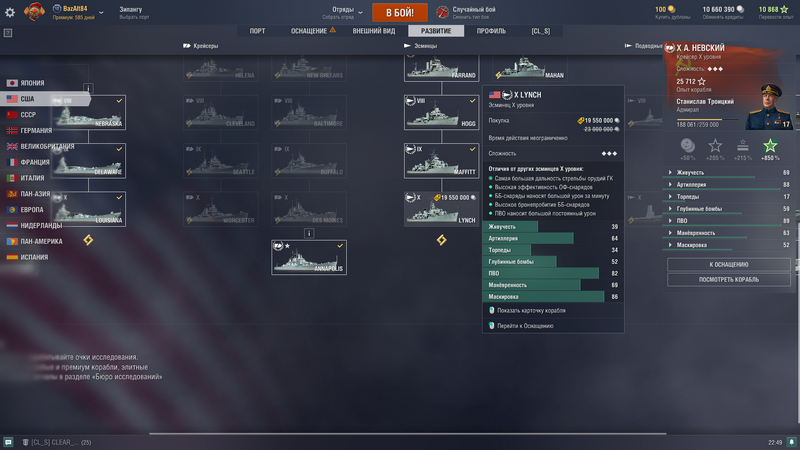Image resolution: width=800 pixels, height=450 pixels.
Task: Click research bureau icon below LOUISIANA
Action: (x=88, y=240)
